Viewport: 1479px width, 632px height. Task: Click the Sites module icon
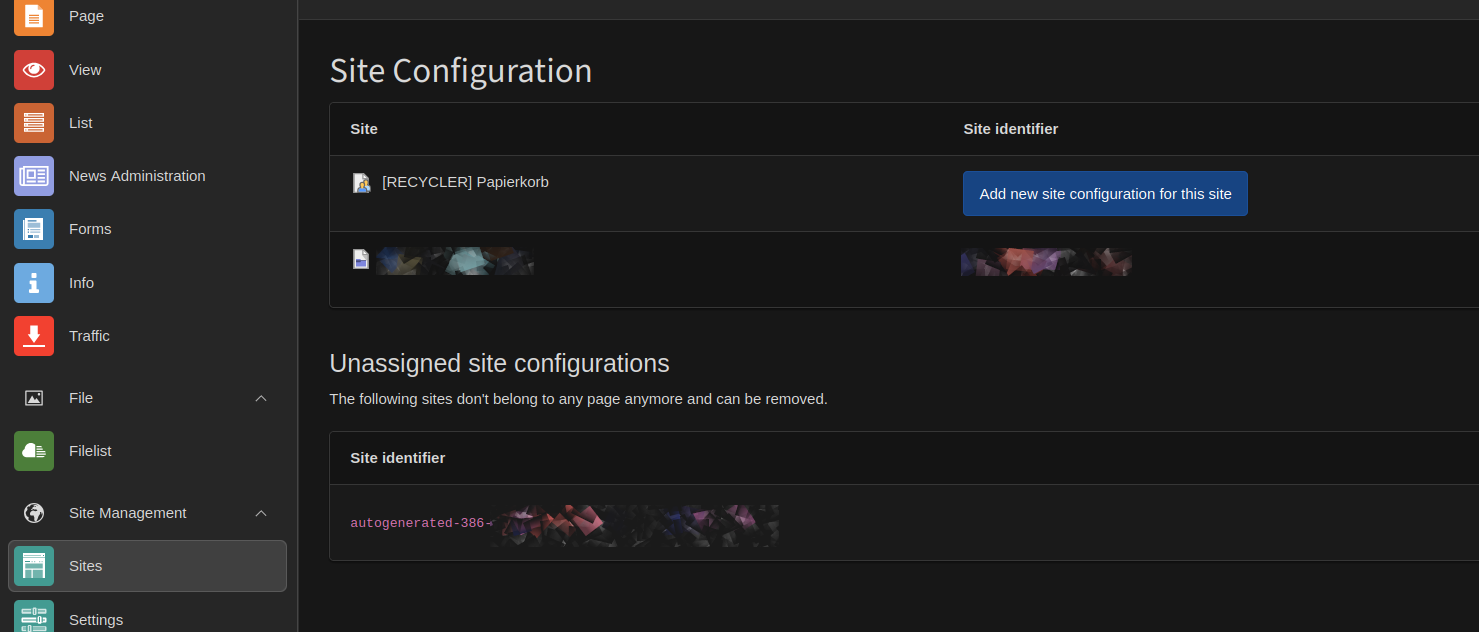tap(34, 566)
